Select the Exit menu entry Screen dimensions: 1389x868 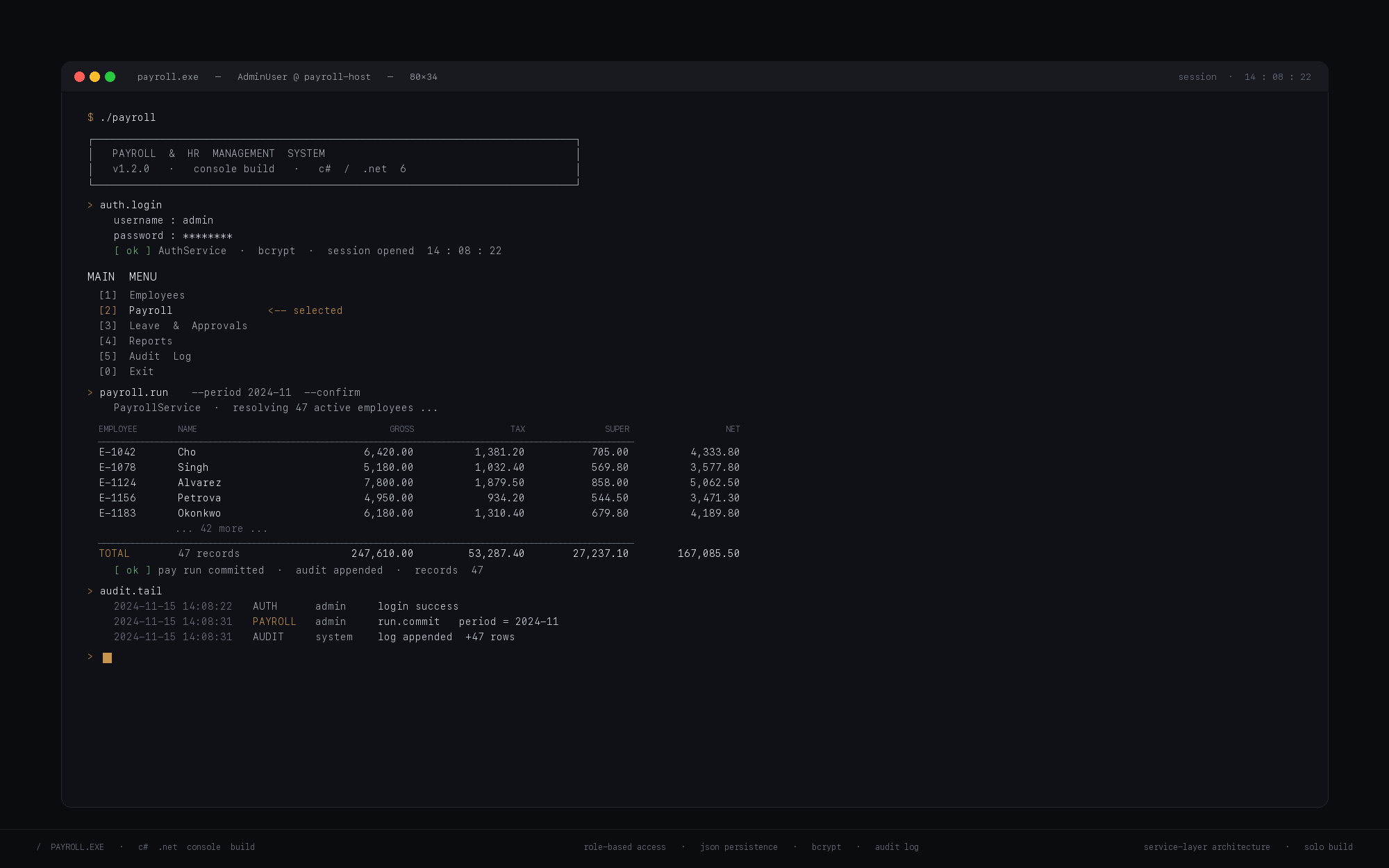pos(126,372)
